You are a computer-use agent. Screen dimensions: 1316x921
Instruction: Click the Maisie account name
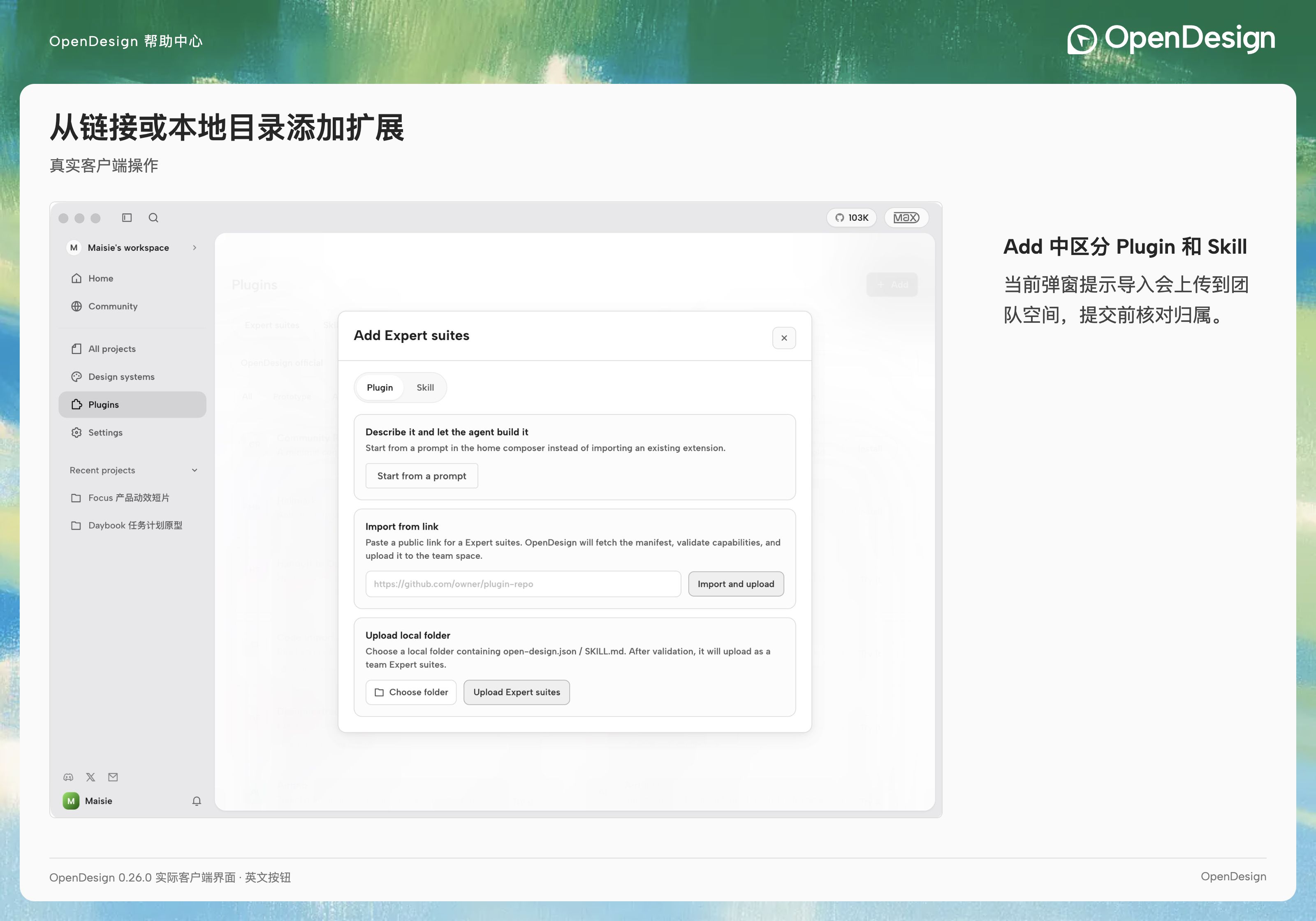[99, 801]
